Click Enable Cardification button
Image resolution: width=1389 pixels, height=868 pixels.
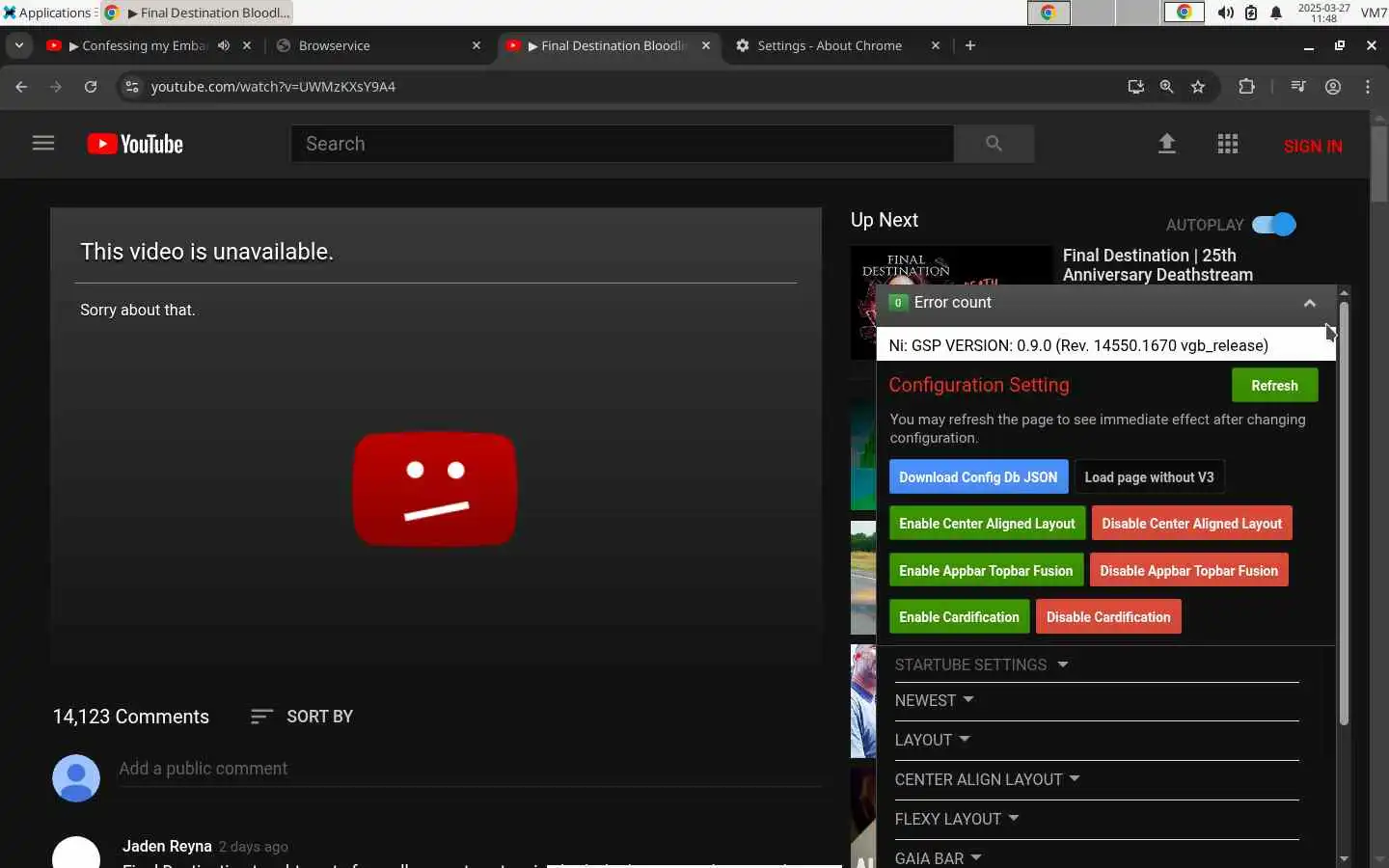959,617
